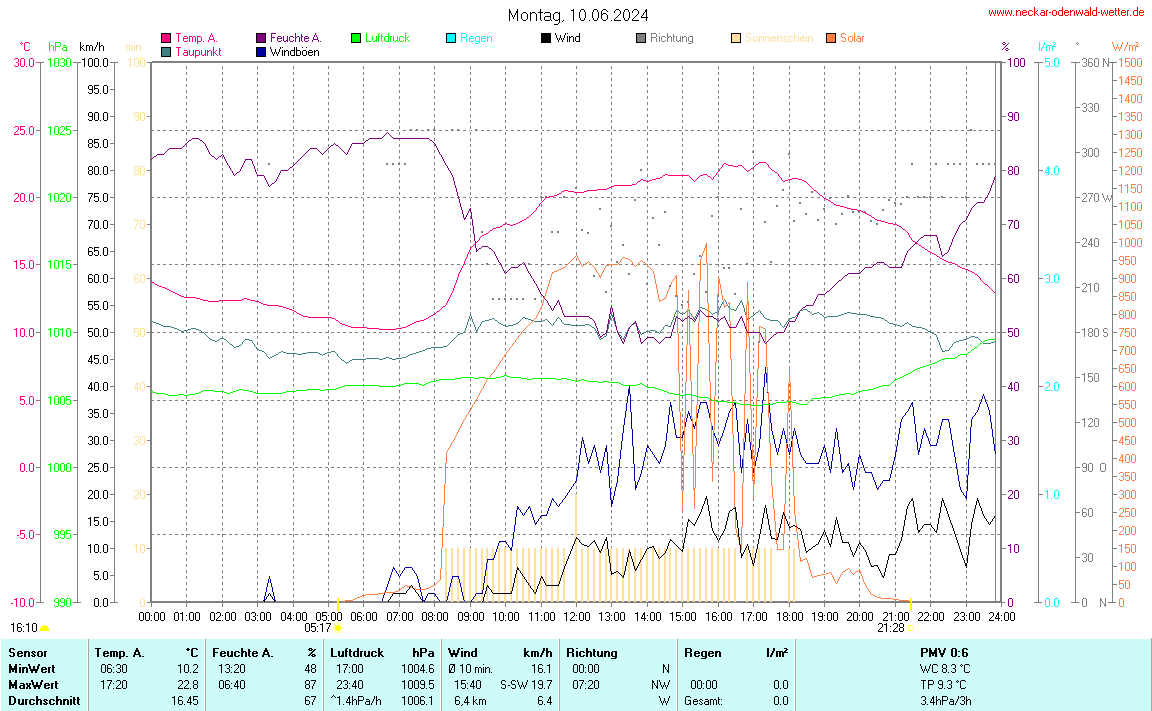Click the black Wind legend square
Viewport: 1152px width, 711px height.
(x=546, y=38)
